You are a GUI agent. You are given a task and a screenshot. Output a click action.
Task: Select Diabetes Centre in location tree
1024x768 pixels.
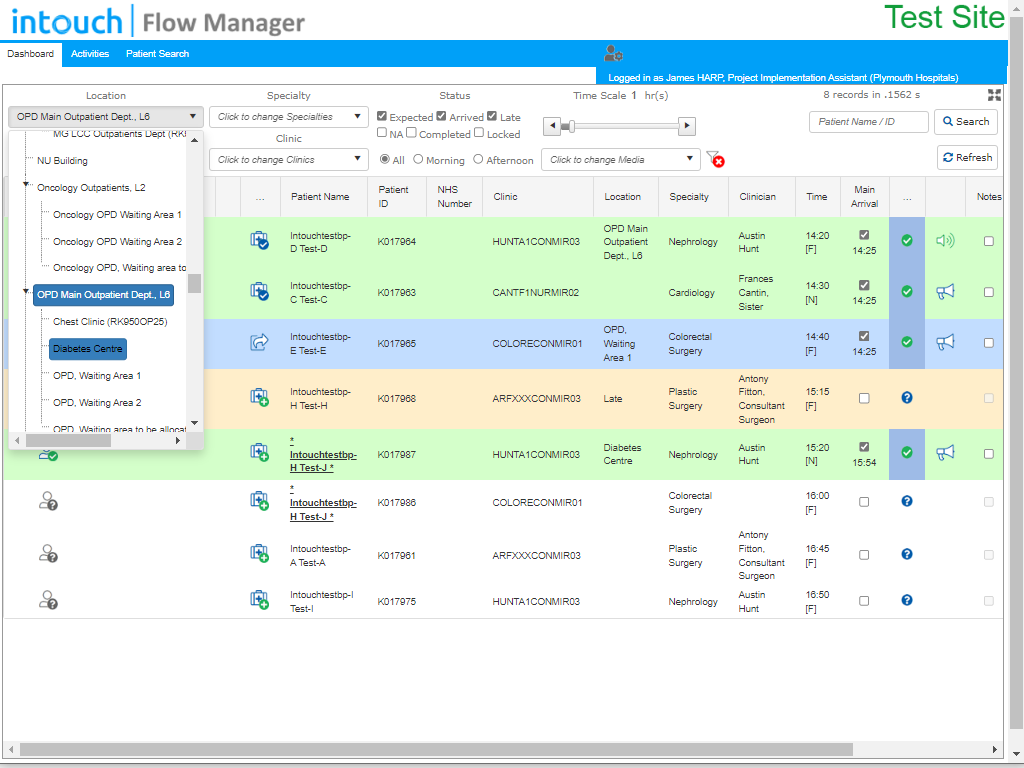point(88,349)
